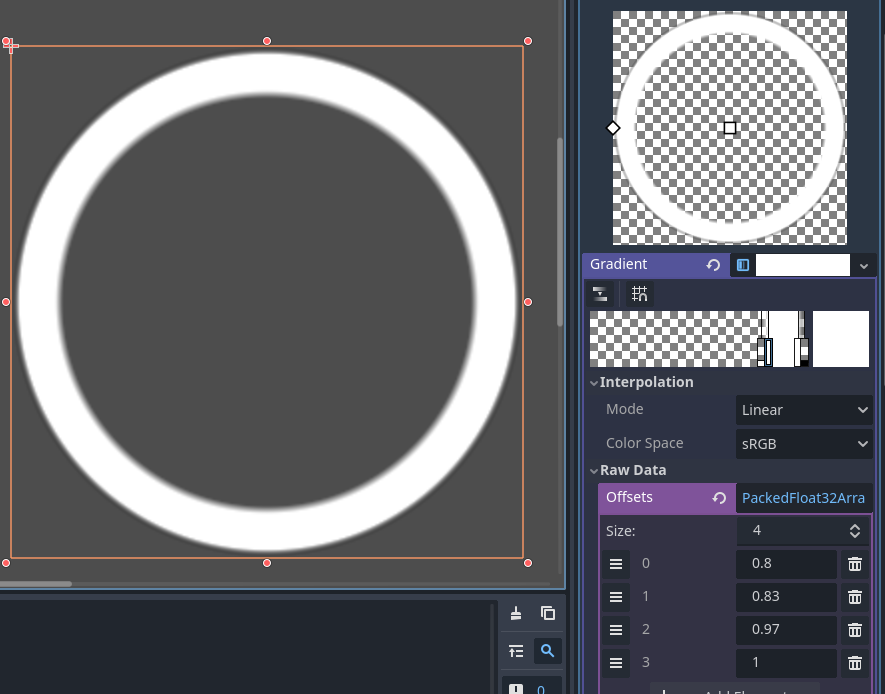Click the middle-right selection handle in viewport
Viewport: 885px width, 694px height.
pyautogui.click(x=528, y=302)
